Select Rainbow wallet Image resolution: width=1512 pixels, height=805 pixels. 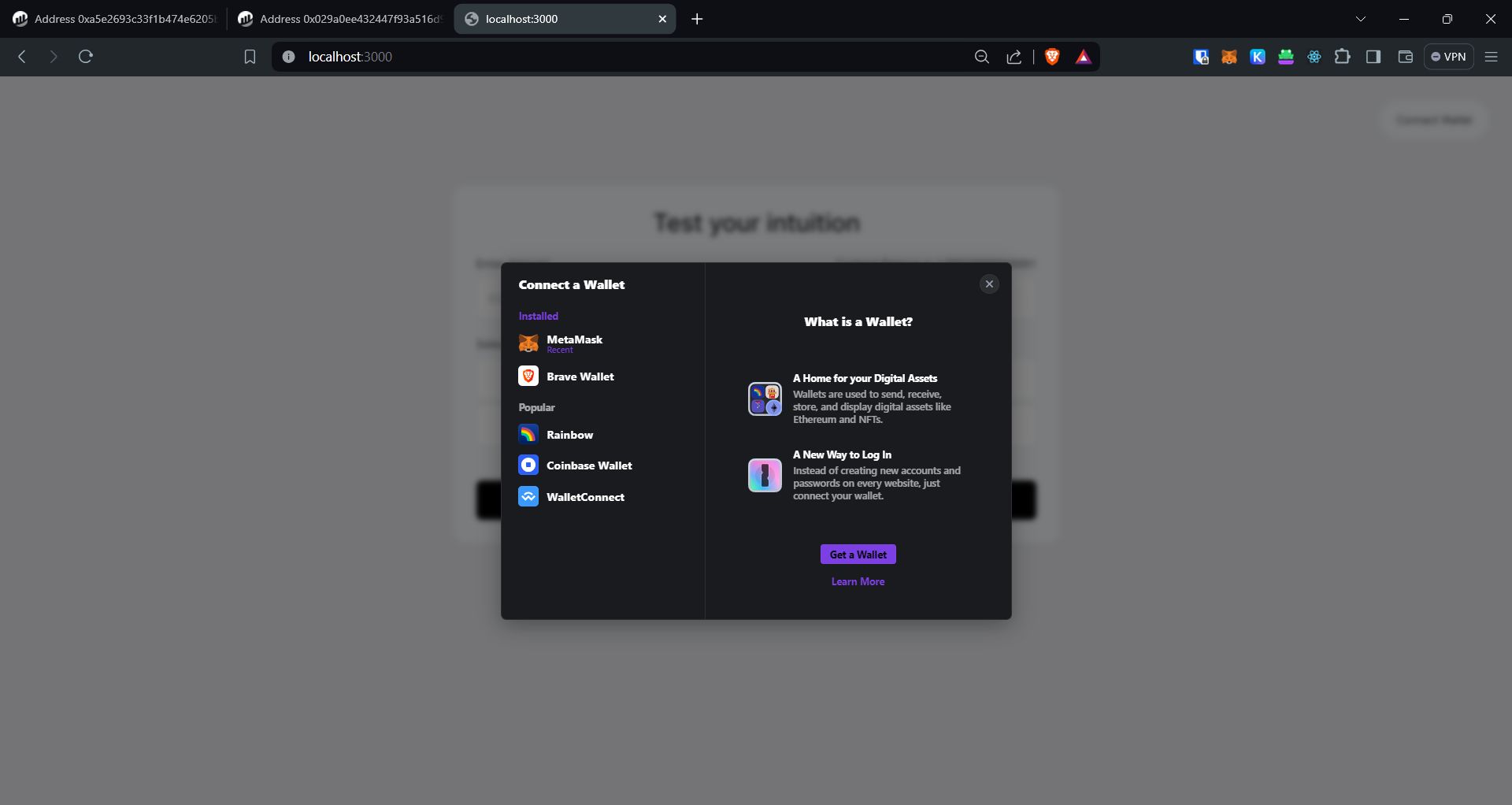click(602, 435)
